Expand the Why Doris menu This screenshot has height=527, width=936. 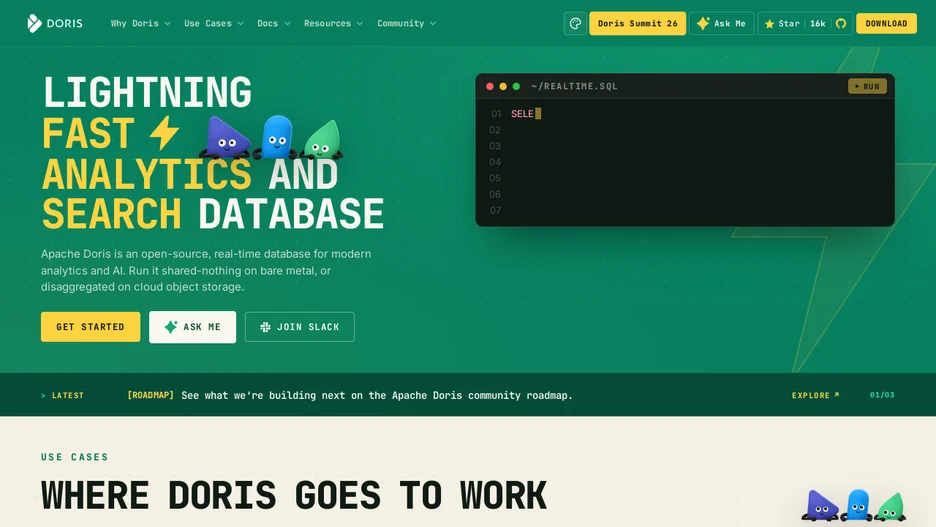(140, 23)
